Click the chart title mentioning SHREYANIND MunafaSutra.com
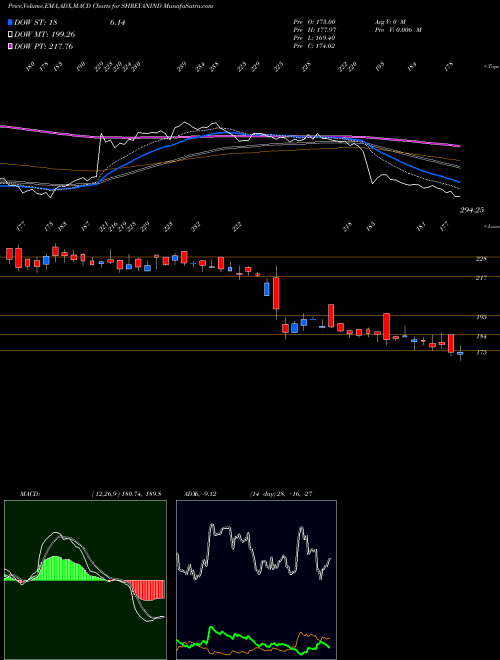 pyautogui.click(x=110, y=6)
